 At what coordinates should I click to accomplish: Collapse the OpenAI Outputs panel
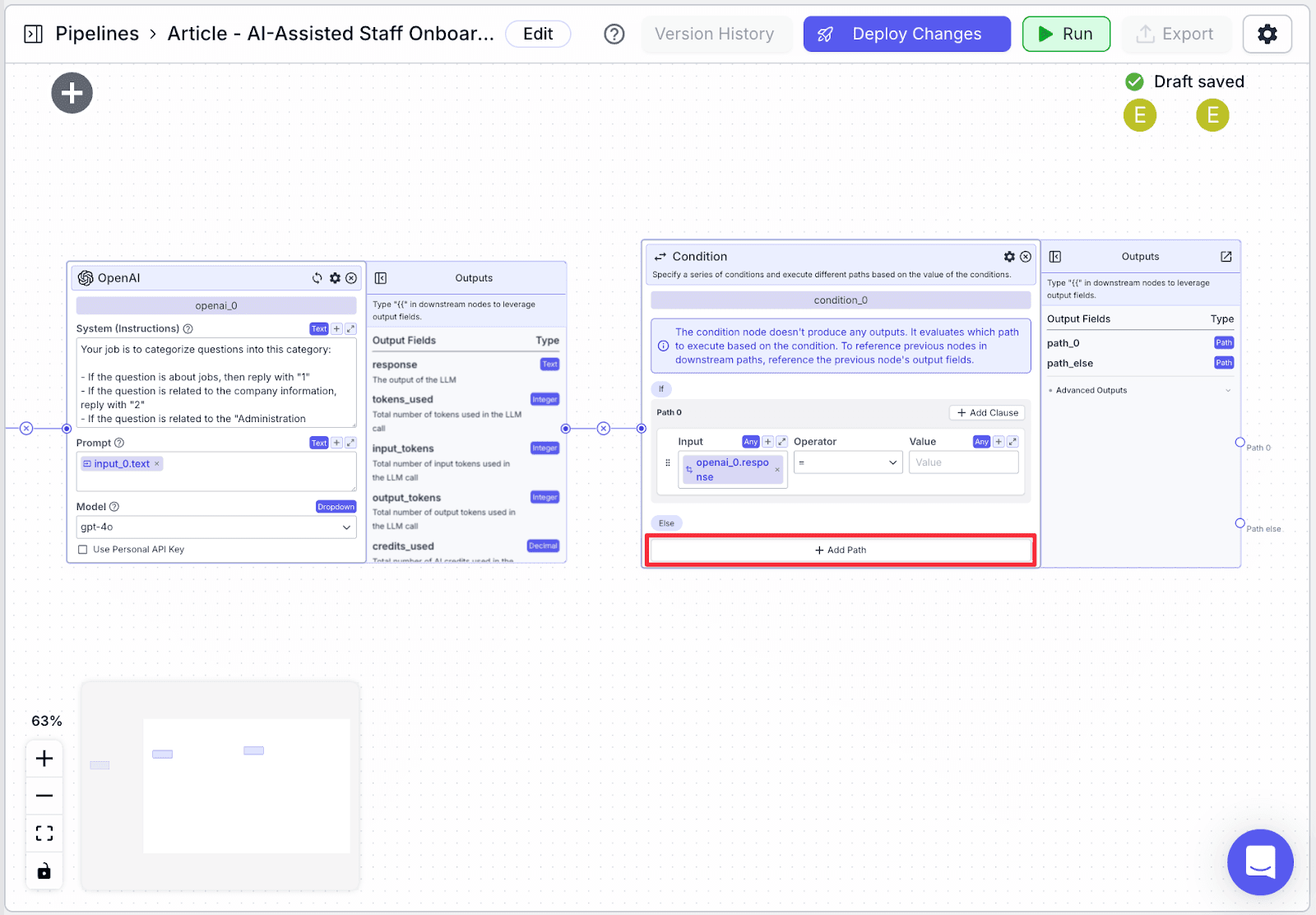point(381,278)
